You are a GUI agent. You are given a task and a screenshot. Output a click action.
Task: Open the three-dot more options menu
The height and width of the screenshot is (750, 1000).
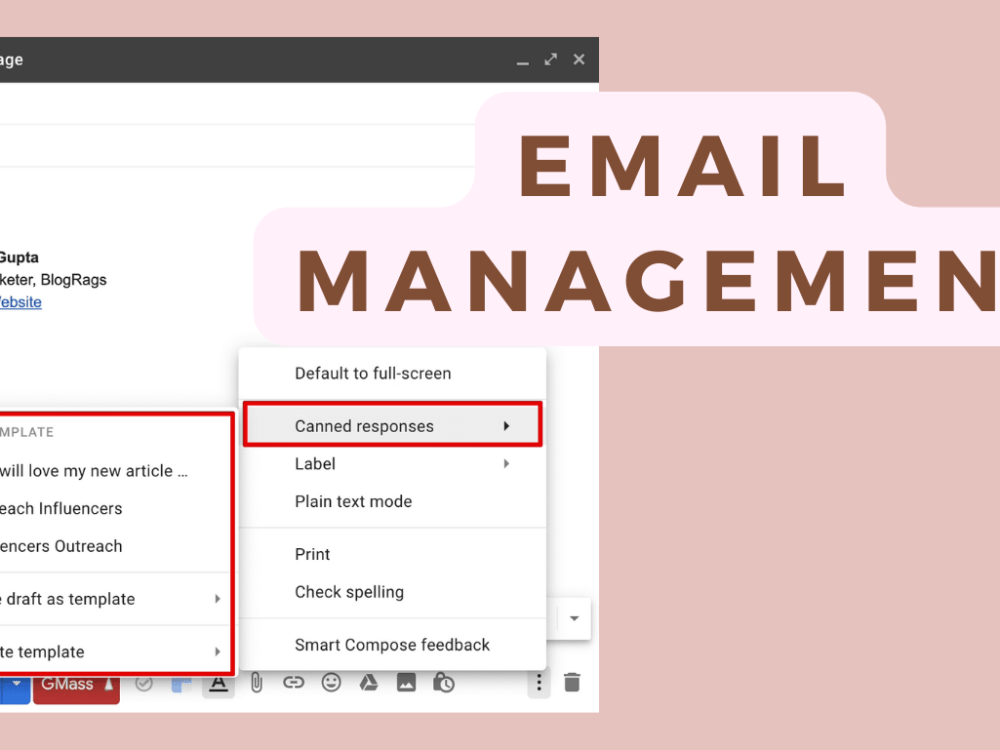pos(539,683)
